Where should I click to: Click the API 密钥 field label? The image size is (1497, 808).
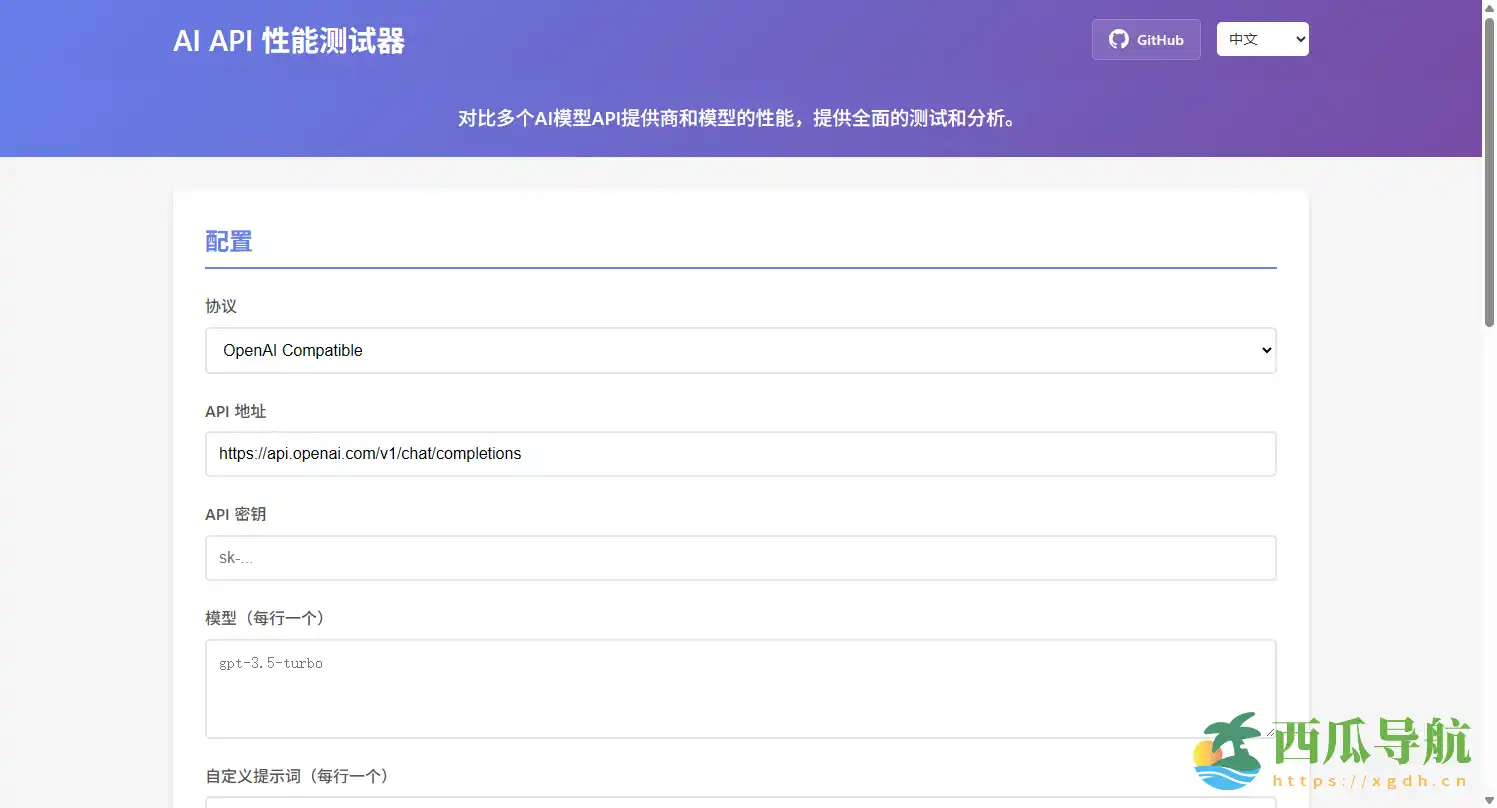click(x=236, y=515)
